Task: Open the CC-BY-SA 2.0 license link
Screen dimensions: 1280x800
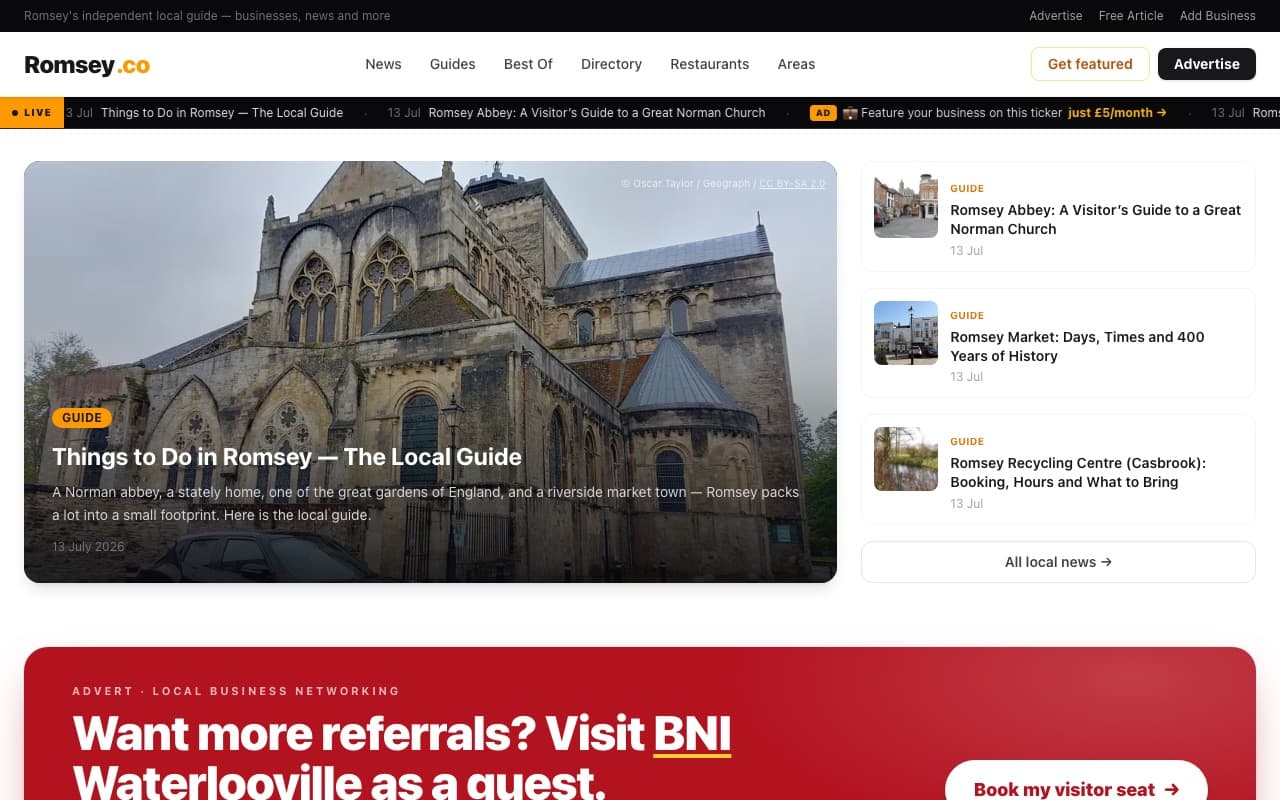Action: tap(792, 184)
